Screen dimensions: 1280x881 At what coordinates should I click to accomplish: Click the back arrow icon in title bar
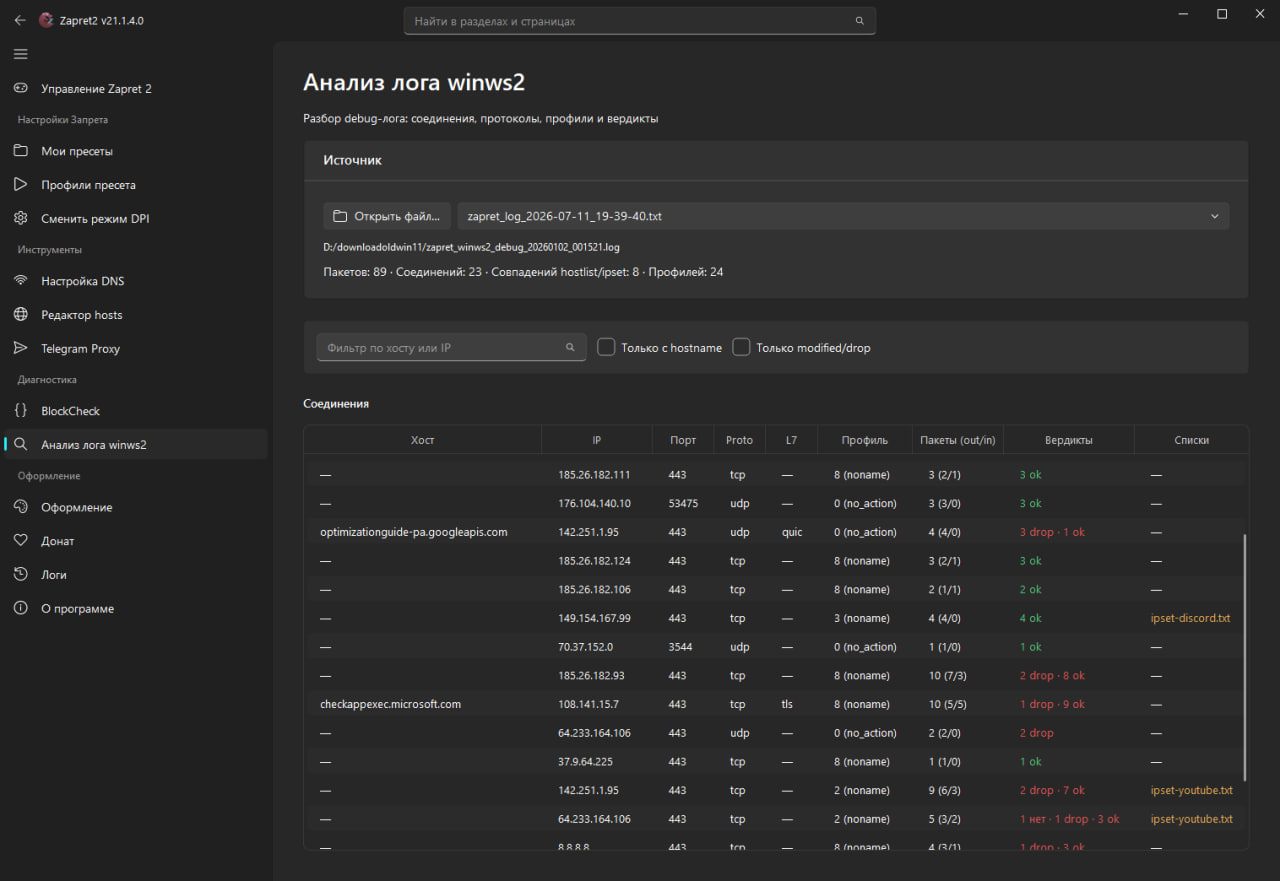click(20, 20)
